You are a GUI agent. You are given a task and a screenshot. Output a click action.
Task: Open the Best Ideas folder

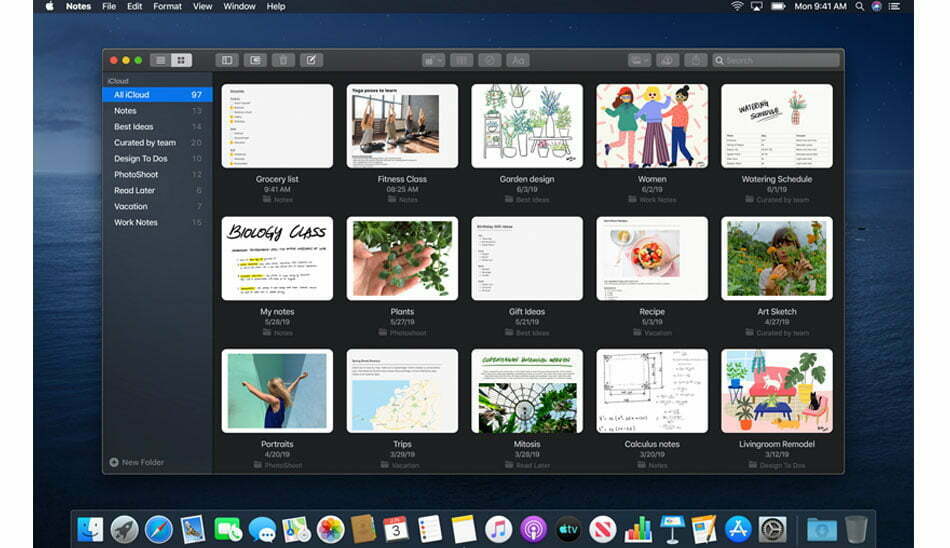click(x=158, y=127)
